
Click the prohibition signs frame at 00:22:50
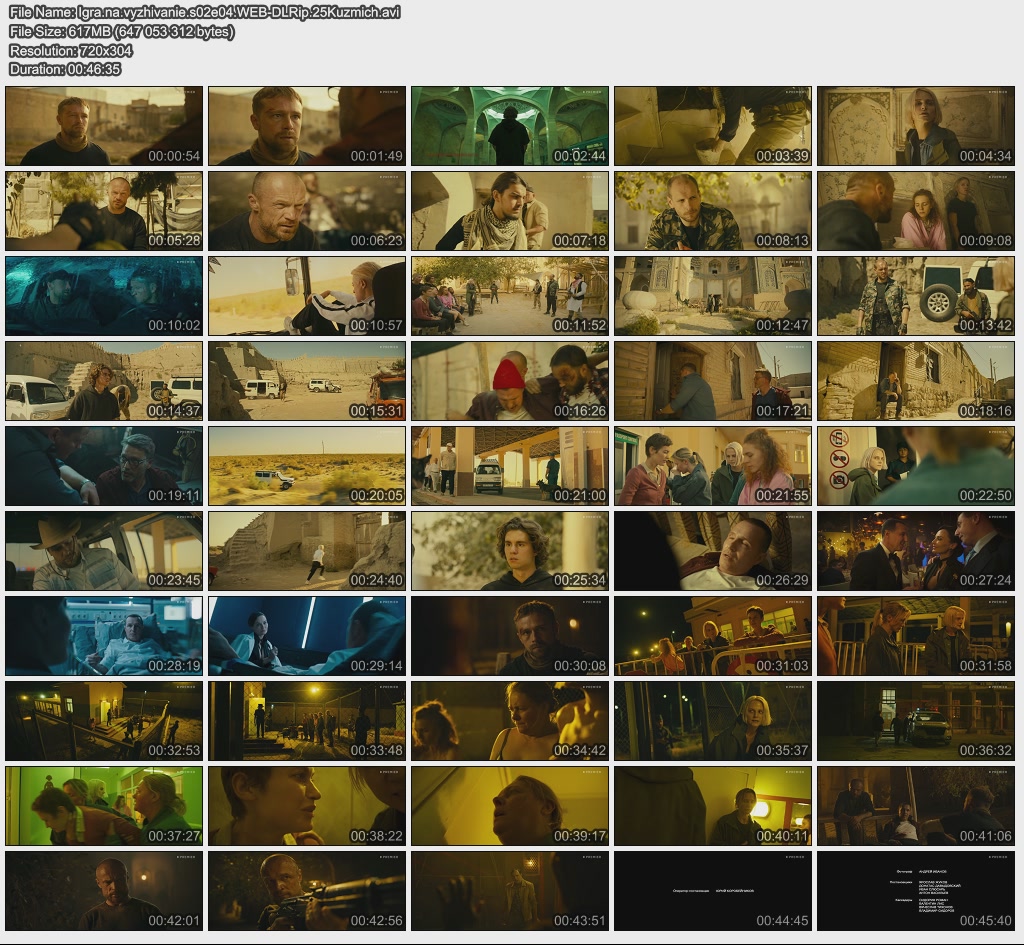(x=916, y=466)
